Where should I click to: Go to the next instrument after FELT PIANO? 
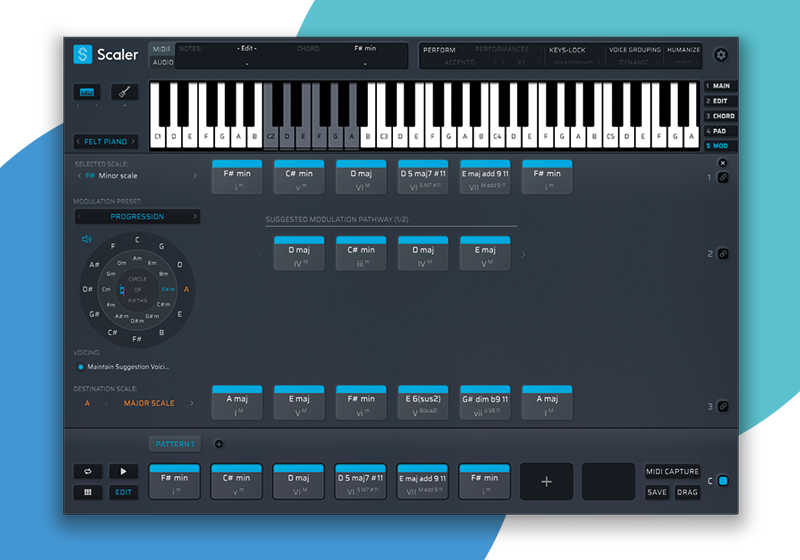click(133, 141)
